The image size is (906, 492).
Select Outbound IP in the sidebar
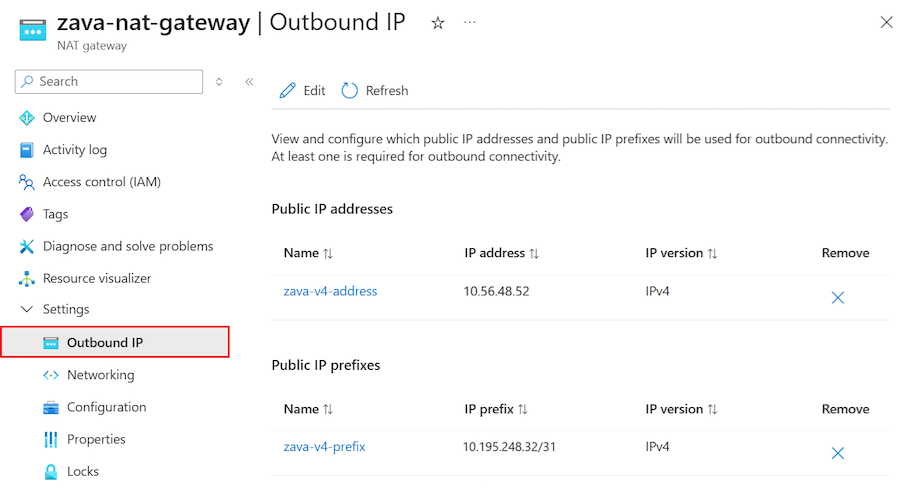pos(115,342)
